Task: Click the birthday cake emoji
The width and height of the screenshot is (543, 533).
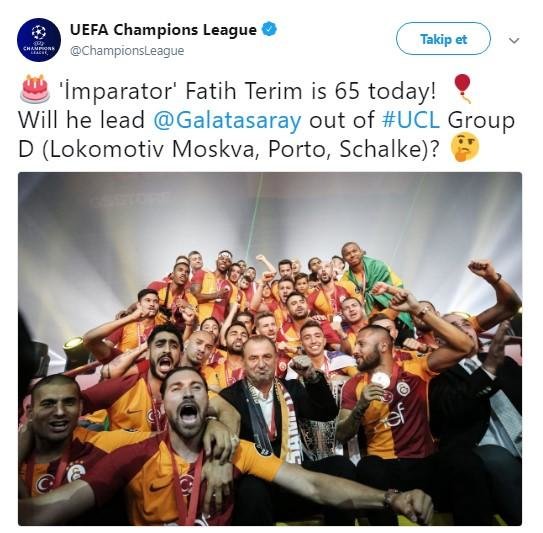Action: 34,89
